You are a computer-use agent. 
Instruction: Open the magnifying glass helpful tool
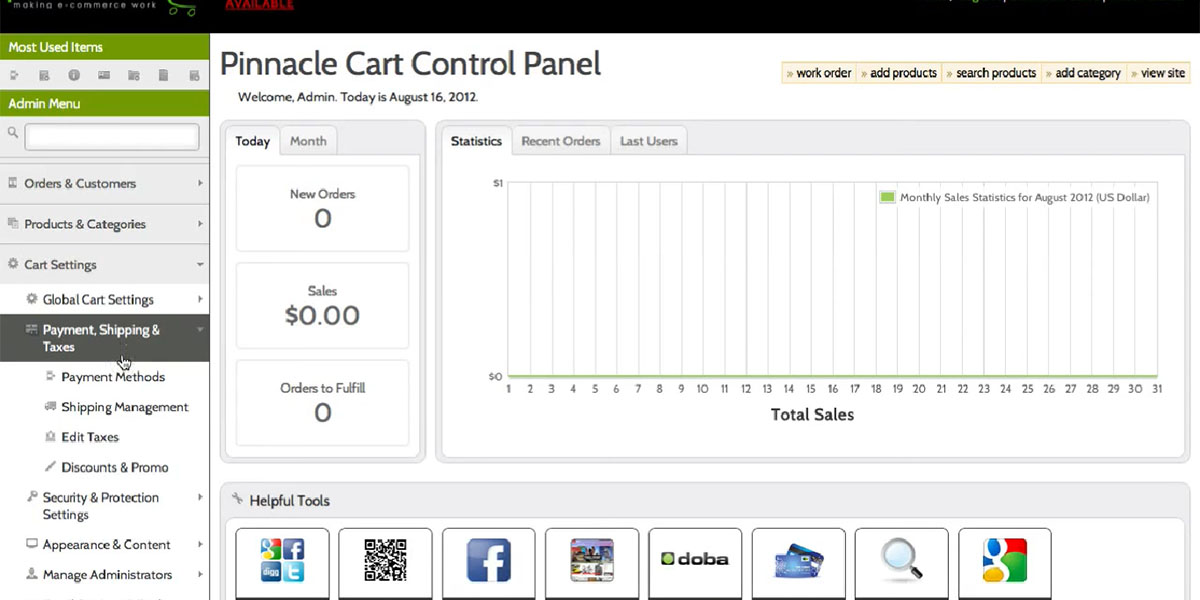pos(901,562)
